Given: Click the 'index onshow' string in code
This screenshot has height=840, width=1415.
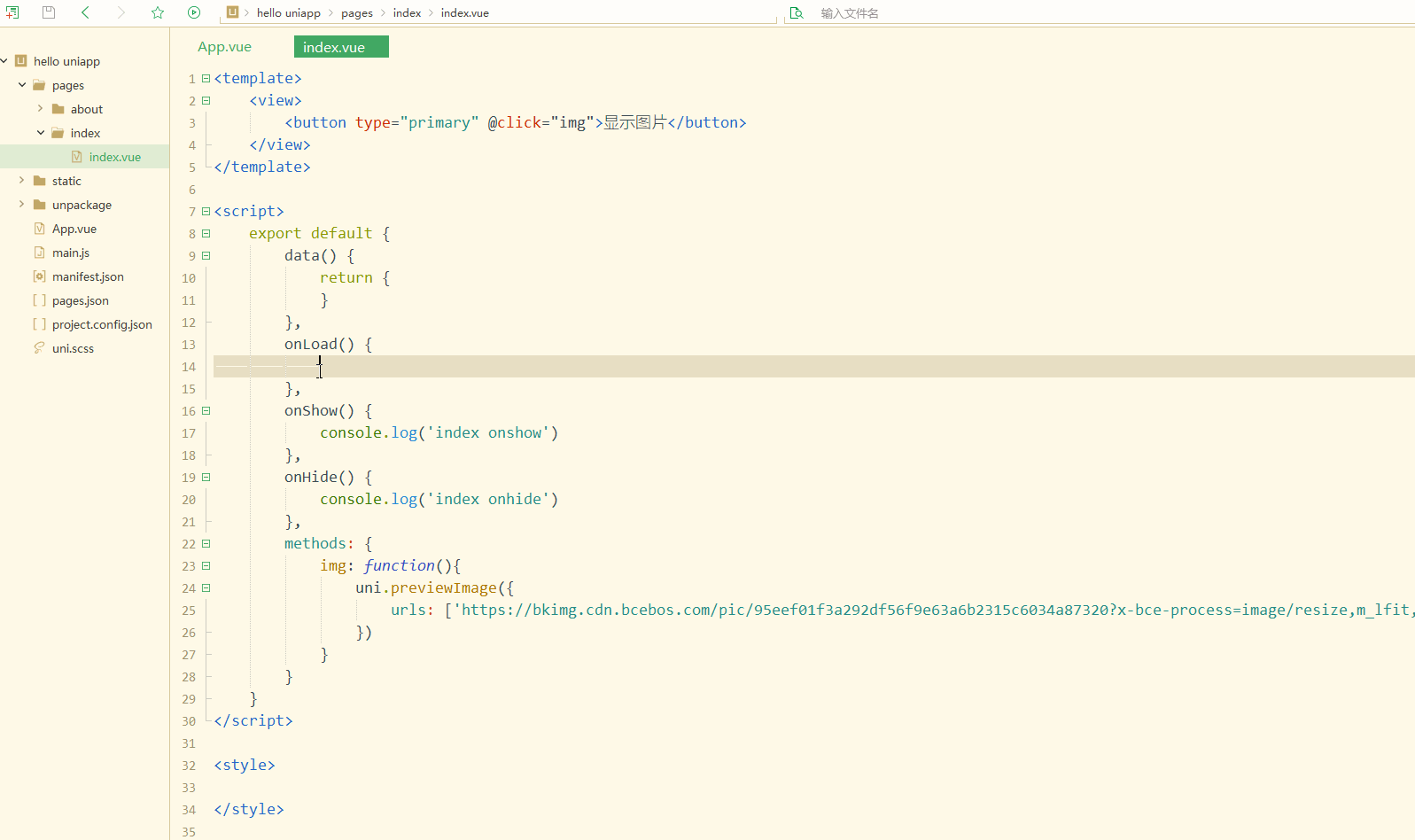Looking at the screenshot, I should [488, 432].
